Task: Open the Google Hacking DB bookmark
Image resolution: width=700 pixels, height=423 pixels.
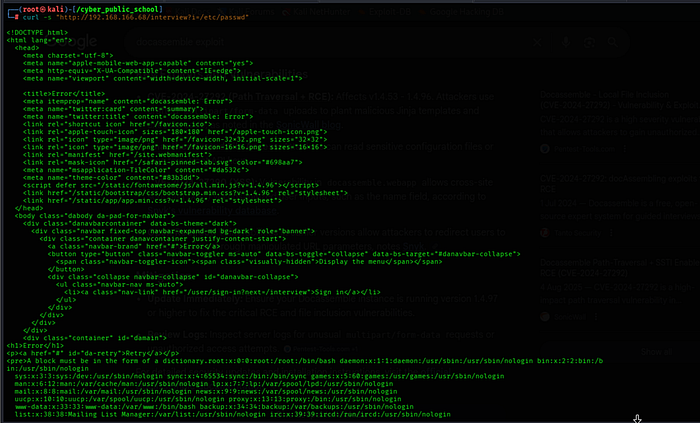Action: tap(462, 12)
